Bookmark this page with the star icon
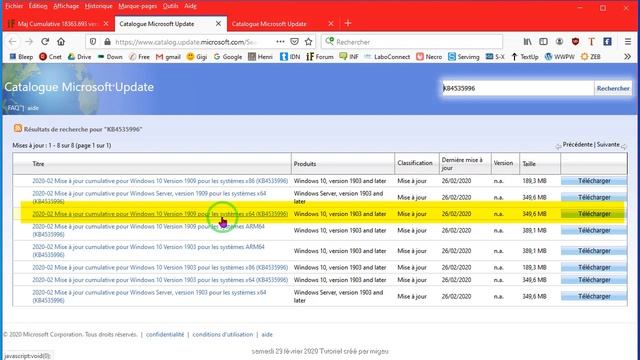 pyautogui.click(x=309, y=42)
